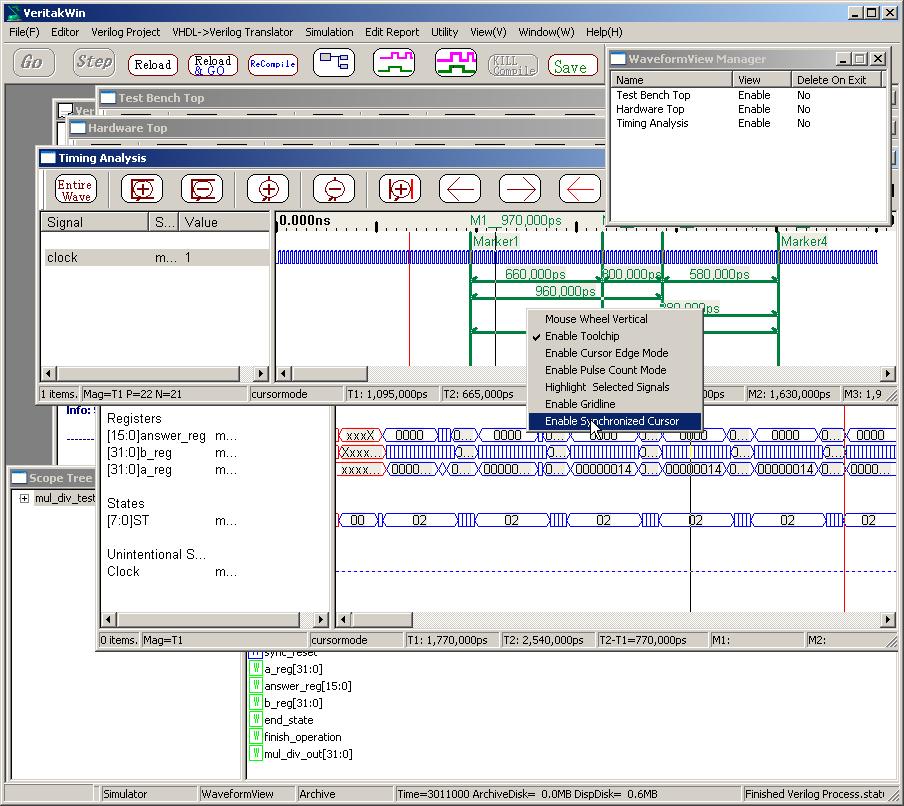
Task: Click the Save toolbar button
Action: (x=572, y=65)
